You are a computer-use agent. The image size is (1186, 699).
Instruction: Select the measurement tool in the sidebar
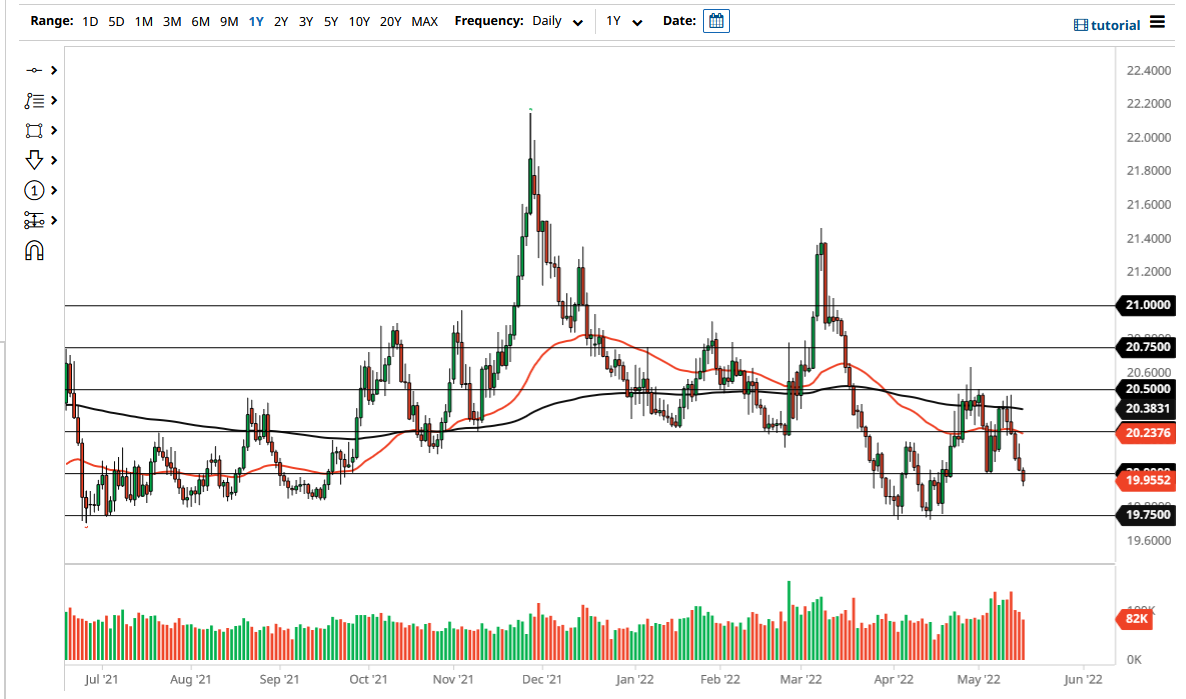click(x=33, y=220)
